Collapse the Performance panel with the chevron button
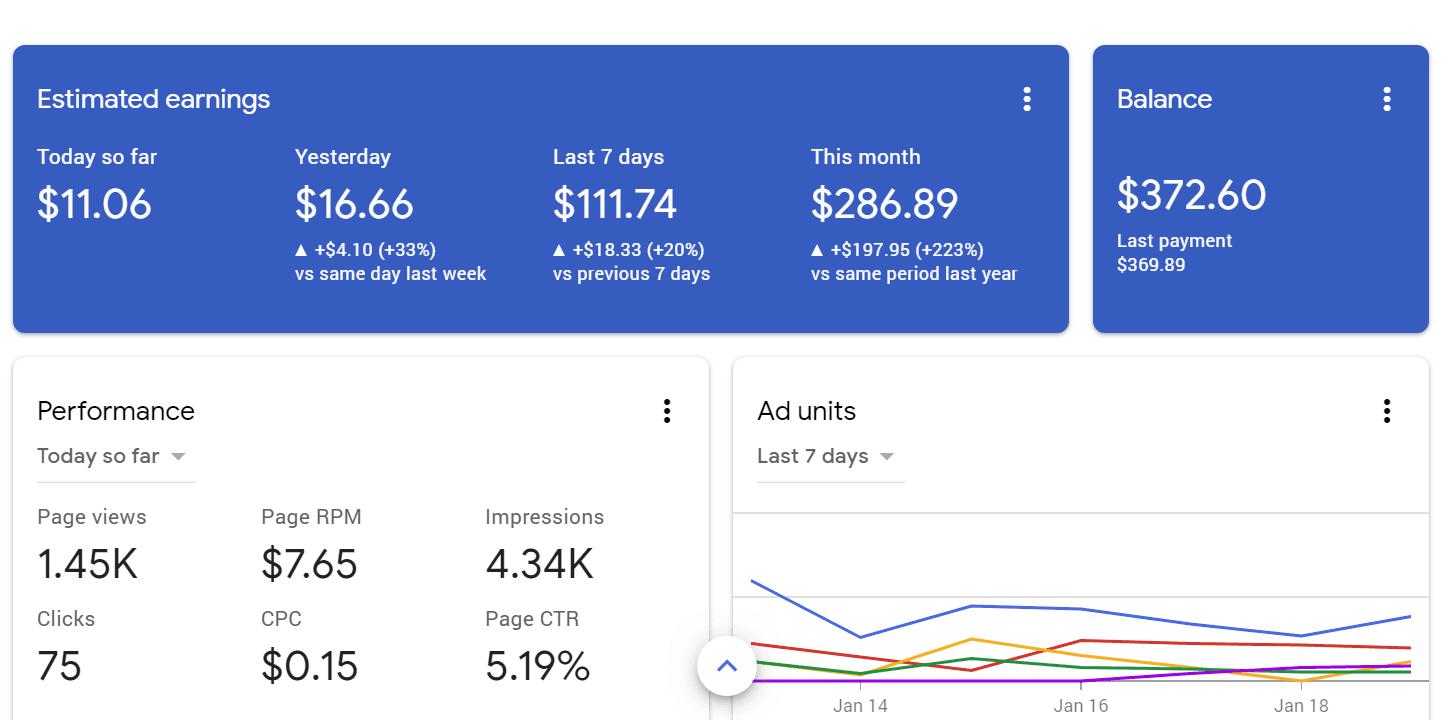 click(x=727, y=664)
